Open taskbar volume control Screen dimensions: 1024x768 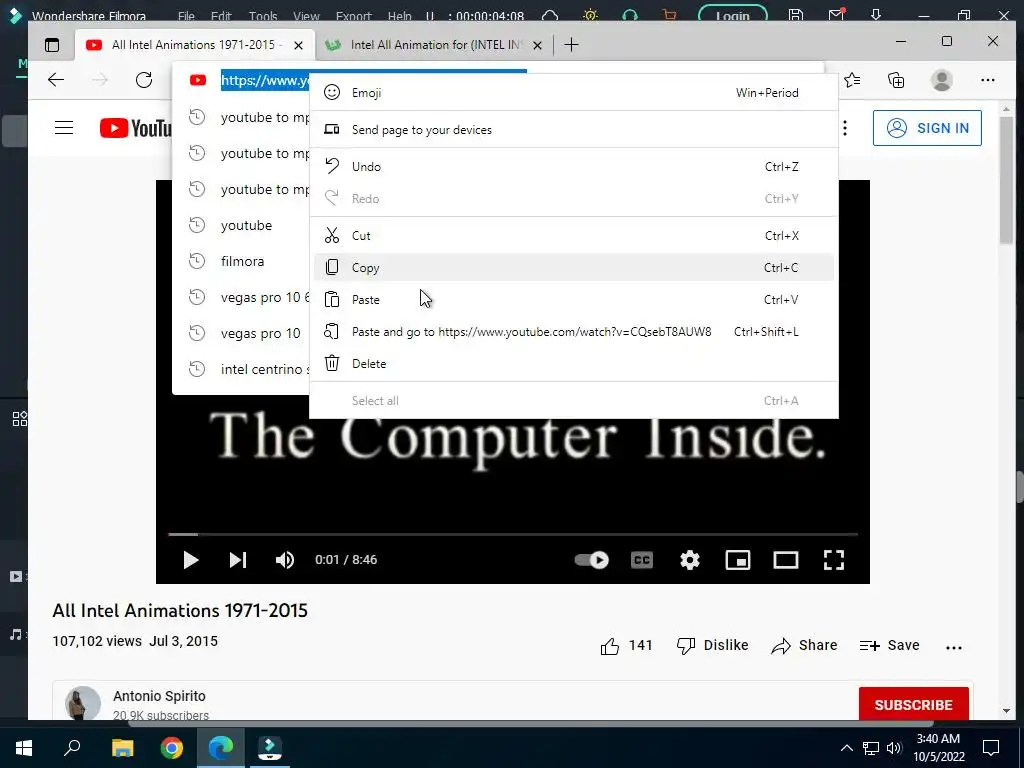pos(894,748)
